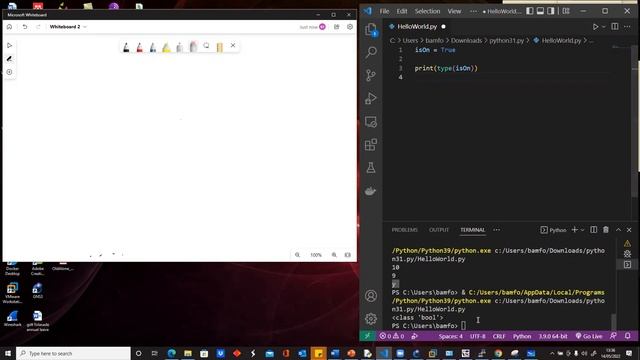Activate inking pen in Whiteboard sidebar
The height and width of the screenshot is (360, 640).
pos(9,59)
